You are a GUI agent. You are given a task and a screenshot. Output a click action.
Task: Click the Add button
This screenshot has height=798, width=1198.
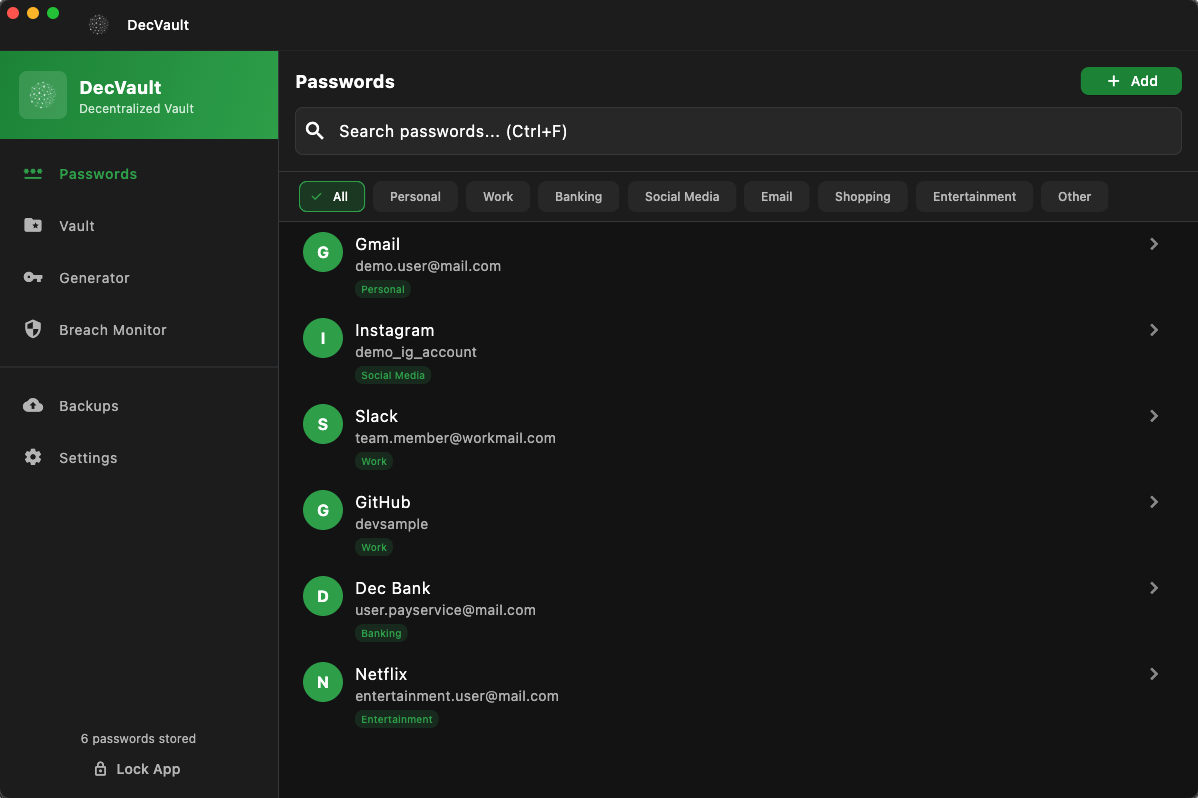click(x=1131, y=81)
